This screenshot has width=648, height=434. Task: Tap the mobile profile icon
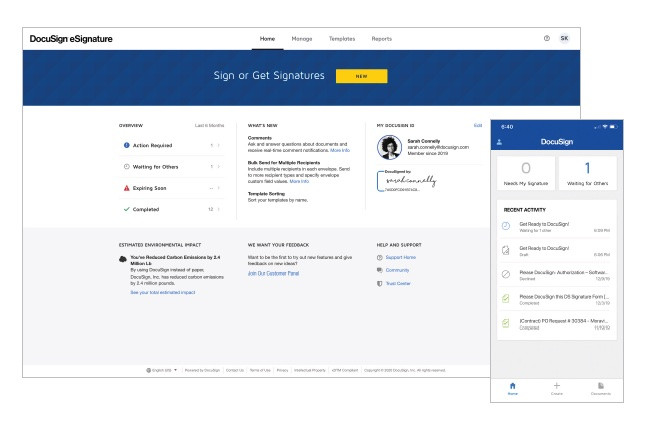[500, 143]
